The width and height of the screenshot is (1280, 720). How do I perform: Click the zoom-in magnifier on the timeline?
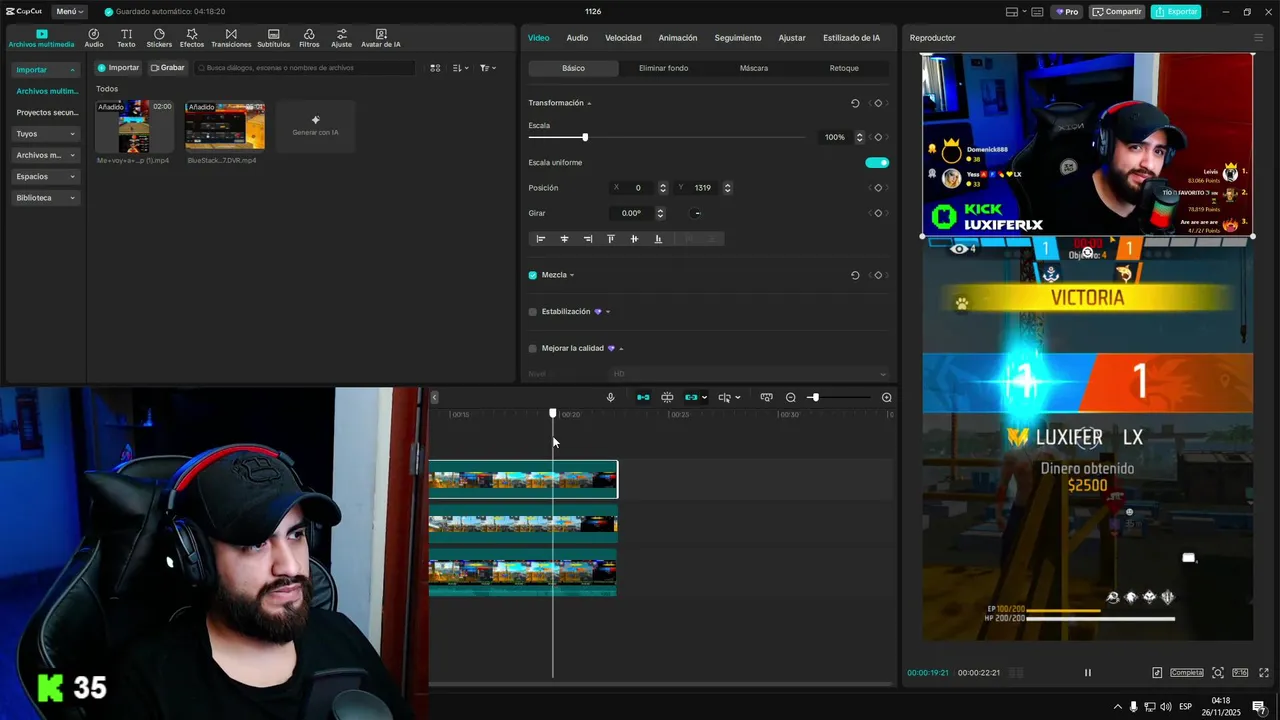(886, 397)
